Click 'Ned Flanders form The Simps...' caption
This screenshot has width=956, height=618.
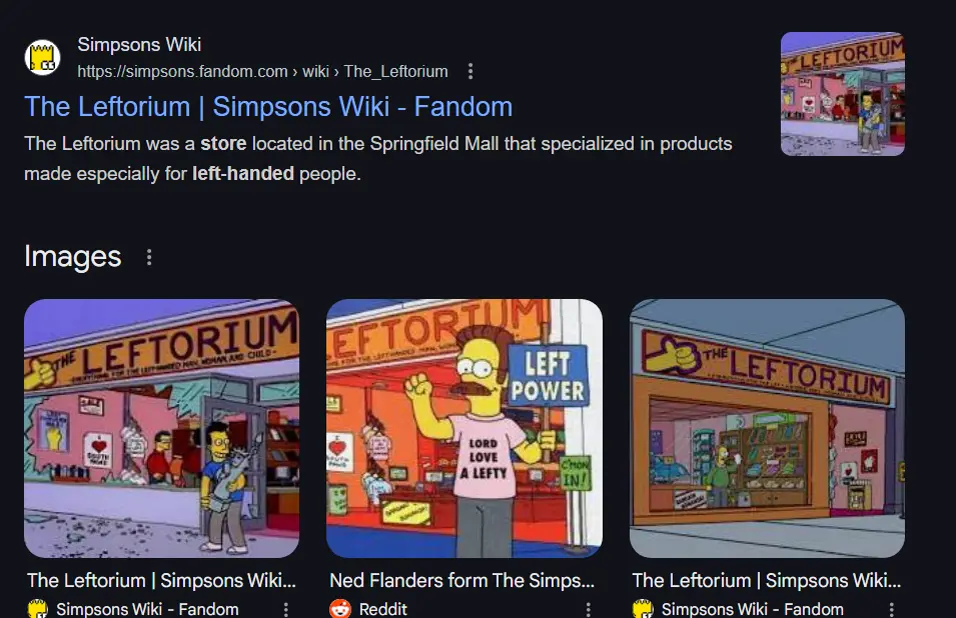462,580
